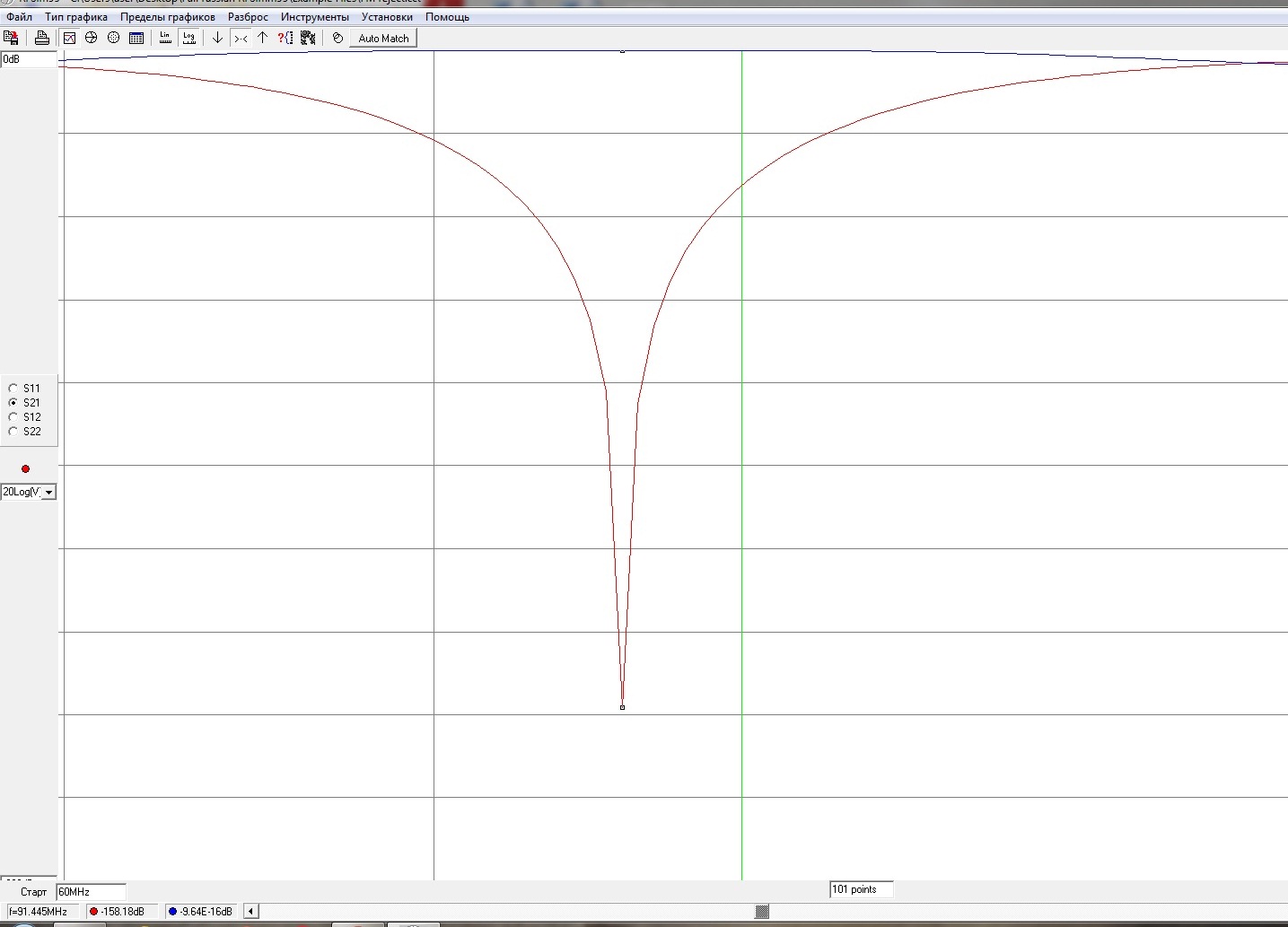This screenshot has width=1288, height=927.
Task: Click the Старт label
Action: 33,892
